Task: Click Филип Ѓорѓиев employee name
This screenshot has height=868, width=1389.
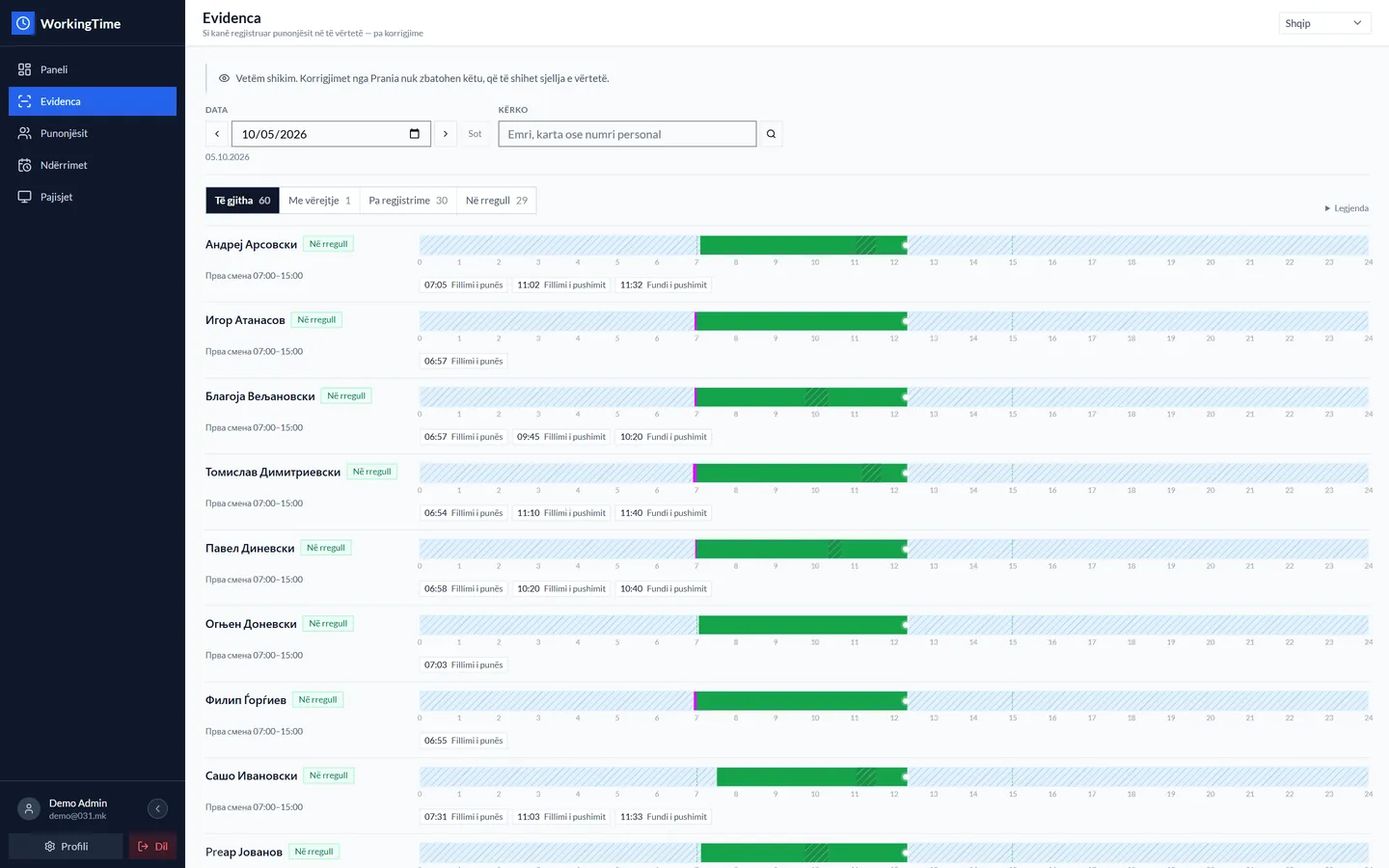Action: [246, 700]
